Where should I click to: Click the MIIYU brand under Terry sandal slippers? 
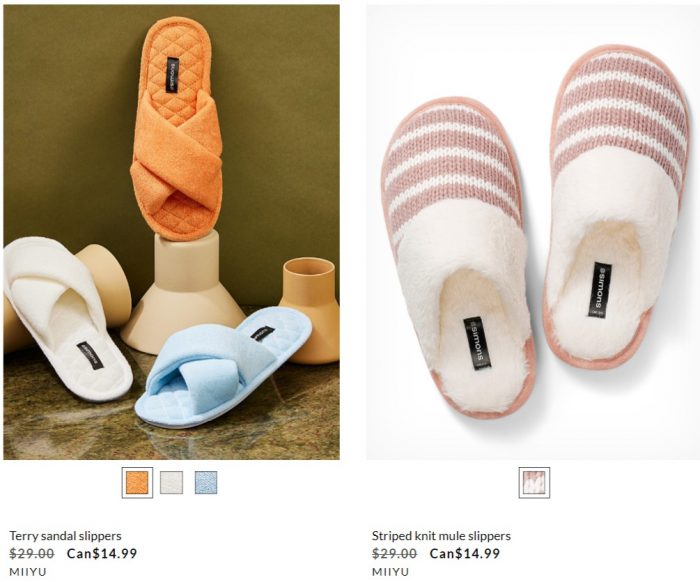click(28, 572)
